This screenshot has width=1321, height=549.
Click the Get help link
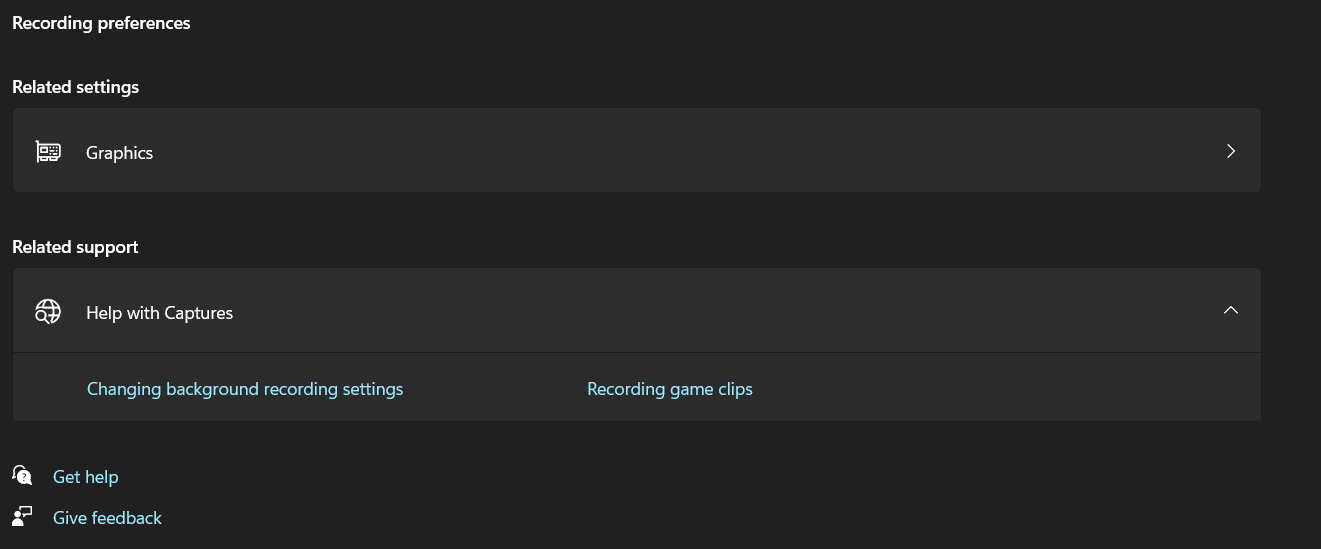click(x=86, y=477)
